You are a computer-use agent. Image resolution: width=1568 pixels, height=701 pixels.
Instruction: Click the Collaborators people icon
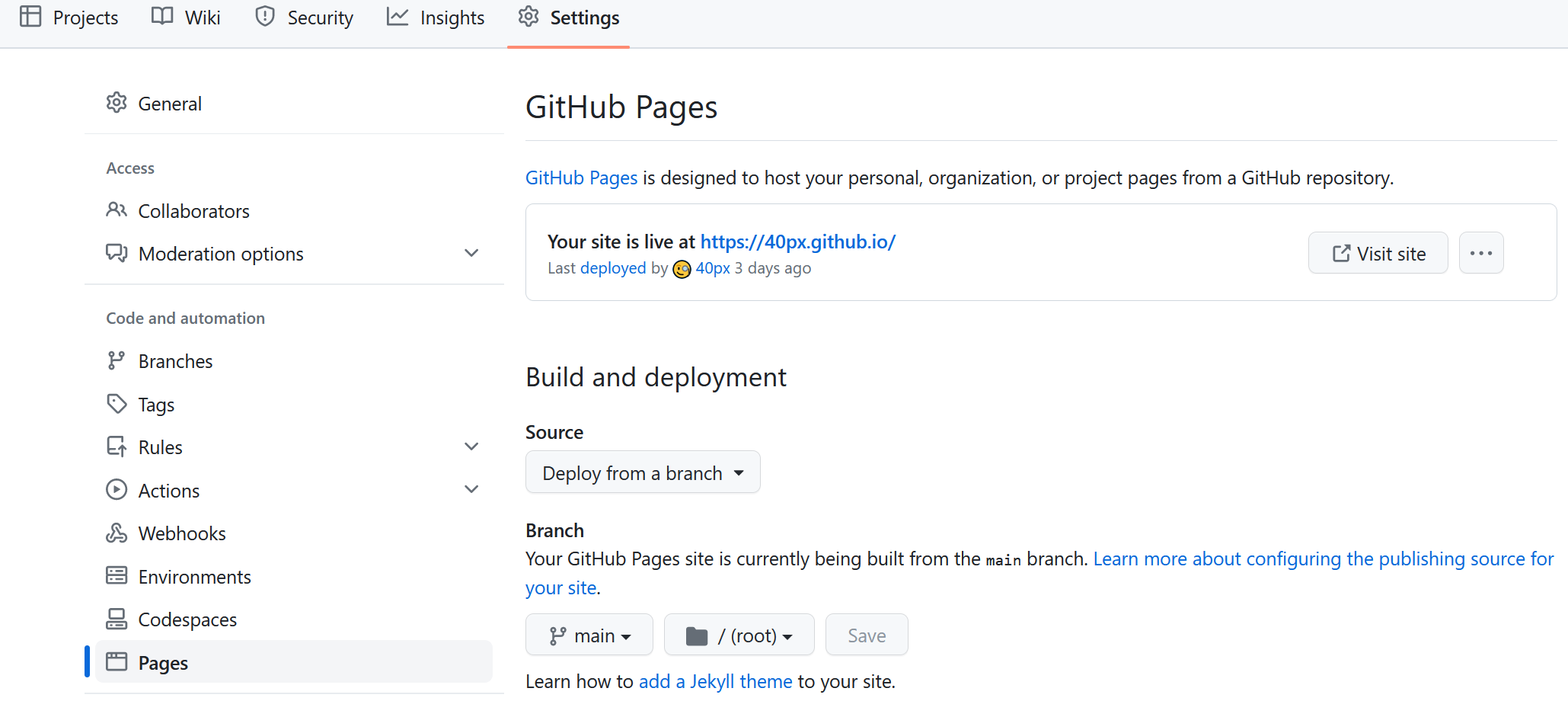coord(117,210)
